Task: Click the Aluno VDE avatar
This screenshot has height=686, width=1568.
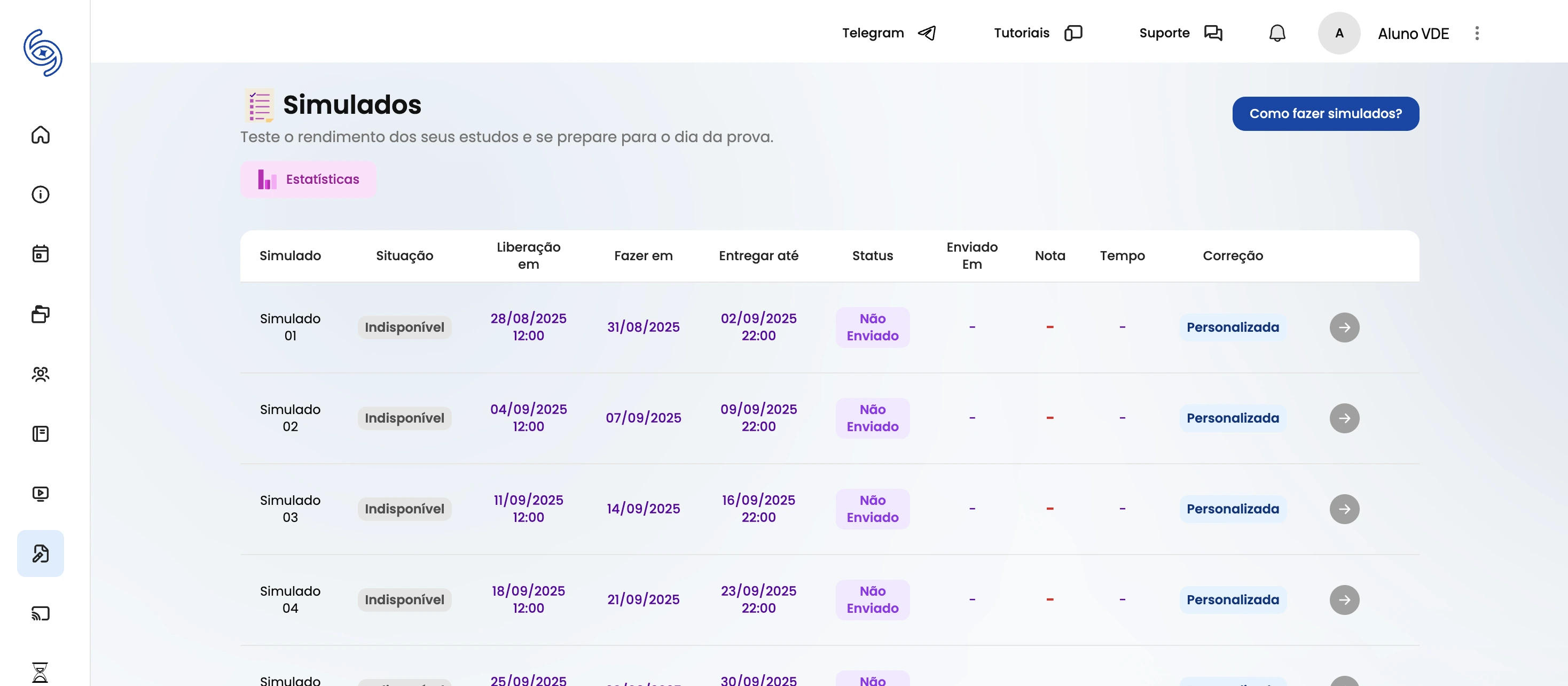Action: coord(1338,34)
